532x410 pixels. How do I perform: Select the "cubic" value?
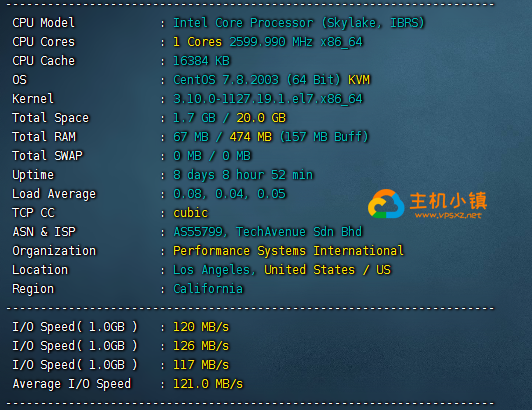[191, 213]
